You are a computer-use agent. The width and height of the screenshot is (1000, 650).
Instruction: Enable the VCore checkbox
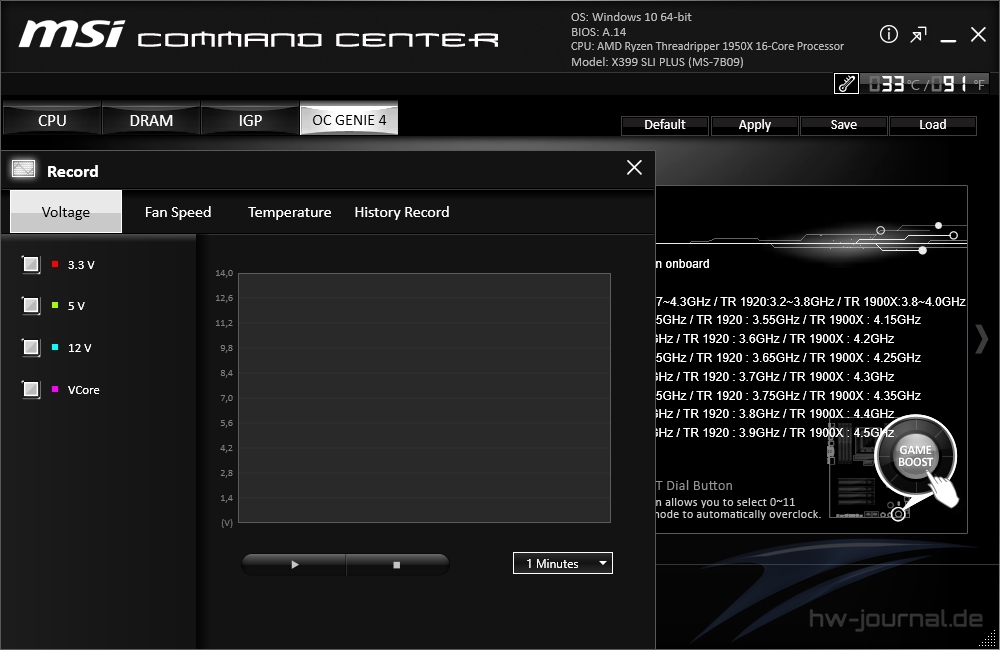click(31, 389)
